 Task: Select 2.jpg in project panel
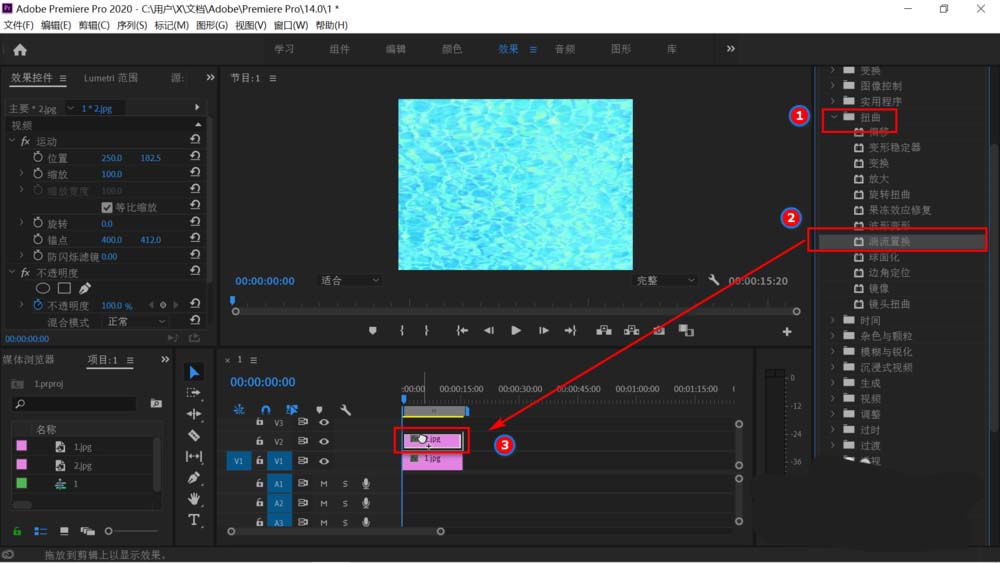click(x=82, y=465)
